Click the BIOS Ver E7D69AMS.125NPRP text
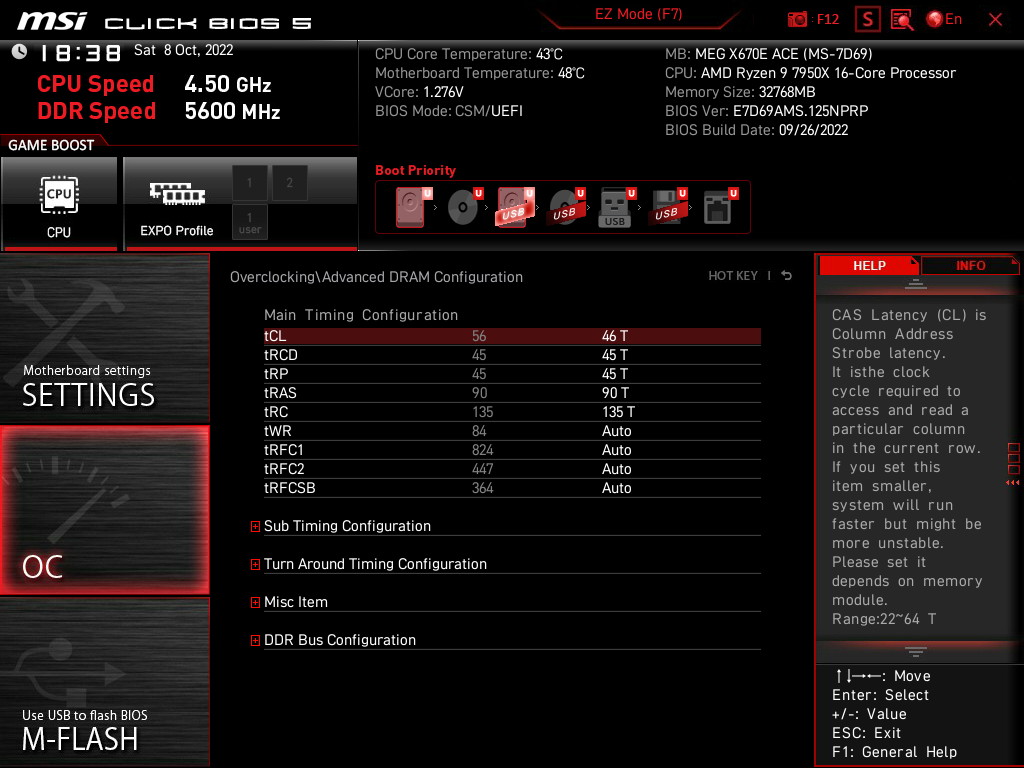 (767, 111)
